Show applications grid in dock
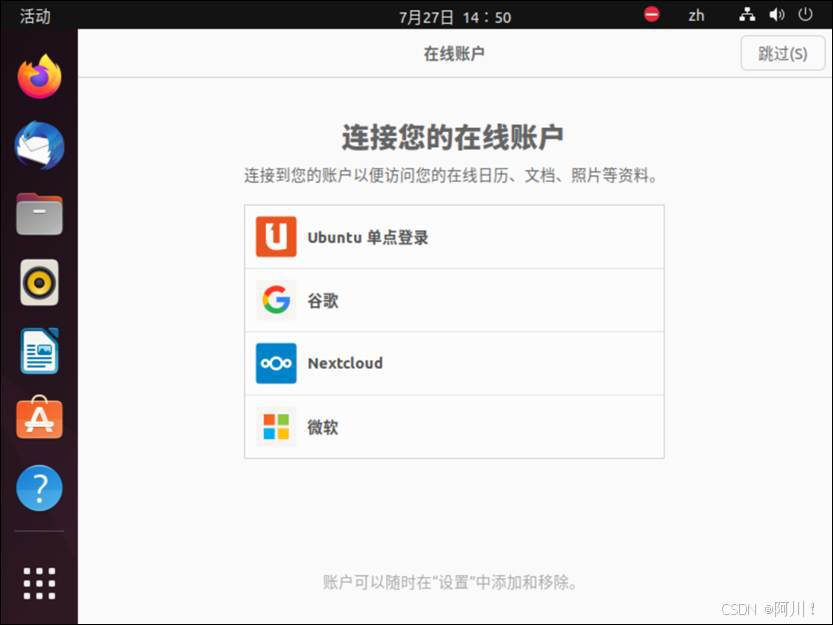833x625 pixels. (39, 583)
